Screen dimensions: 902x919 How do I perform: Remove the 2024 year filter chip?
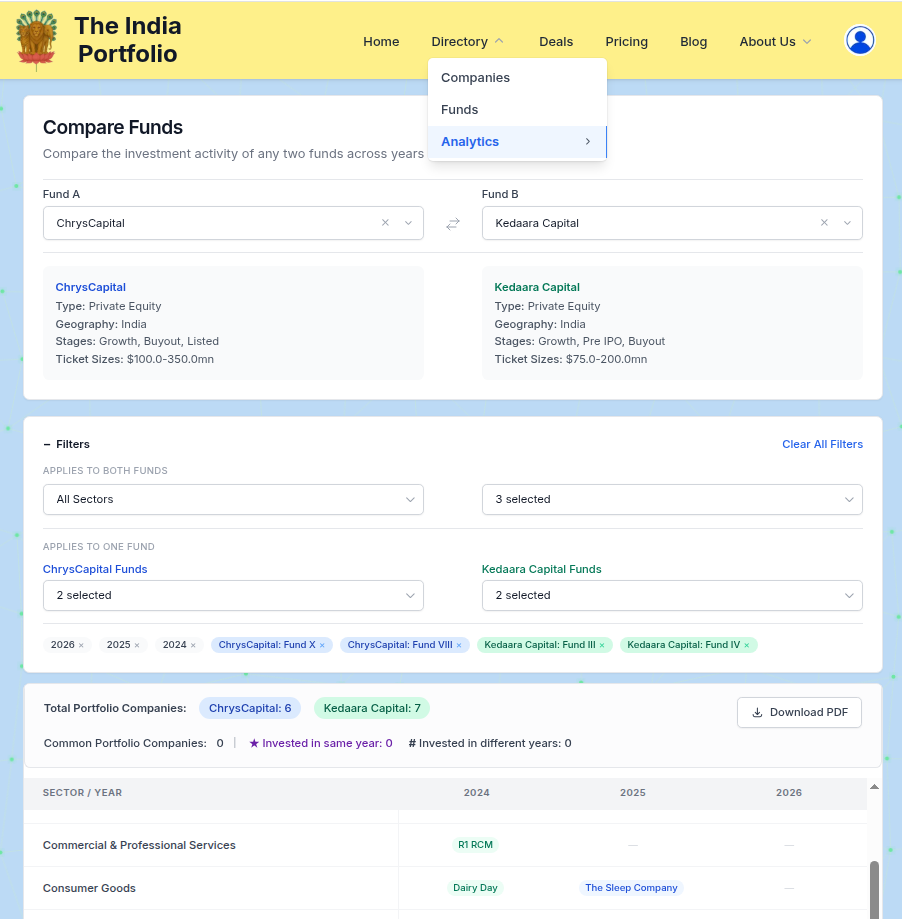pos(193,645)
